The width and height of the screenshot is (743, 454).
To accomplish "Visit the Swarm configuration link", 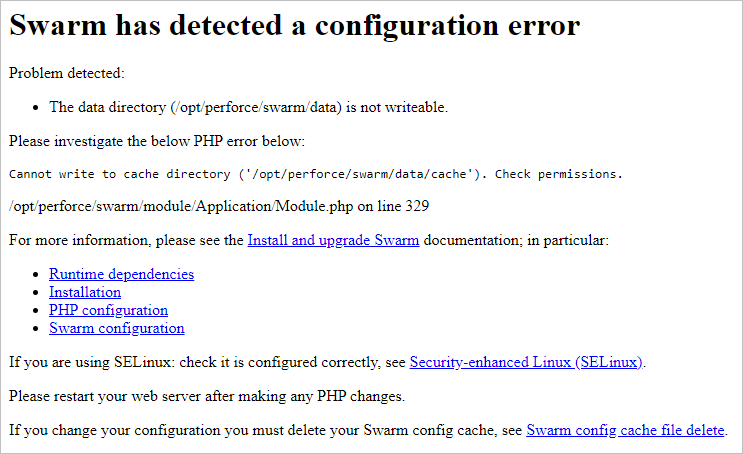I will coord(116,328).
